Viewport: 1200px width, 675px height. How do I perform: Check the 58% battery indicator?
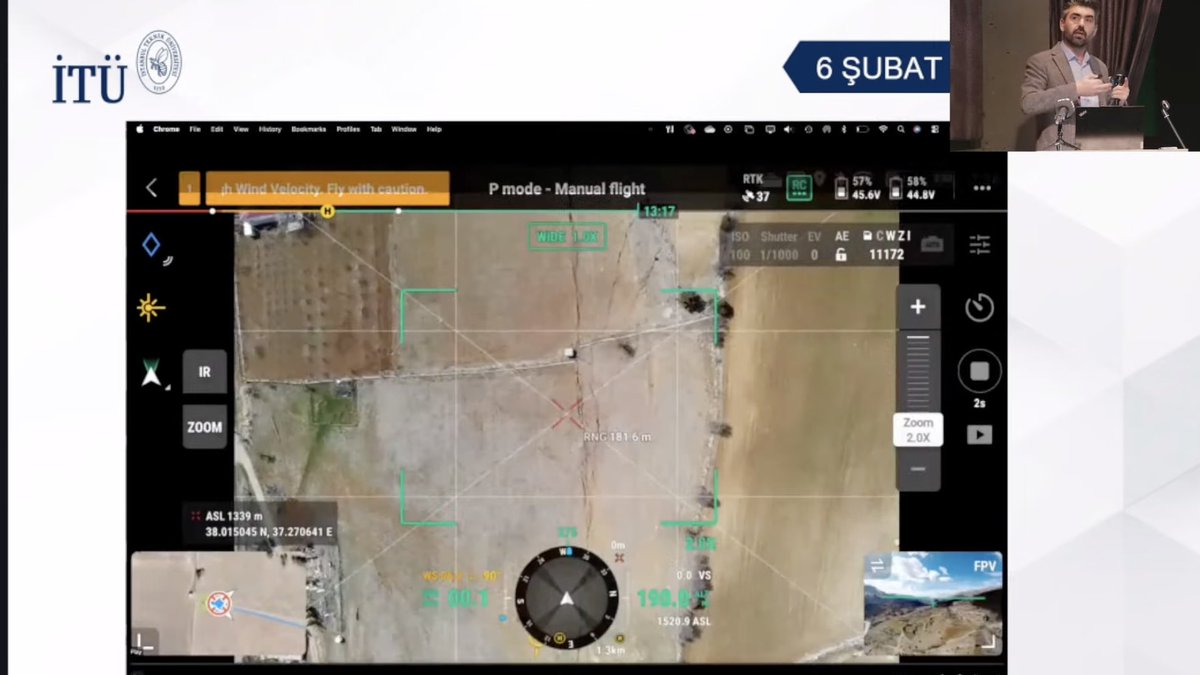point(914,188)
